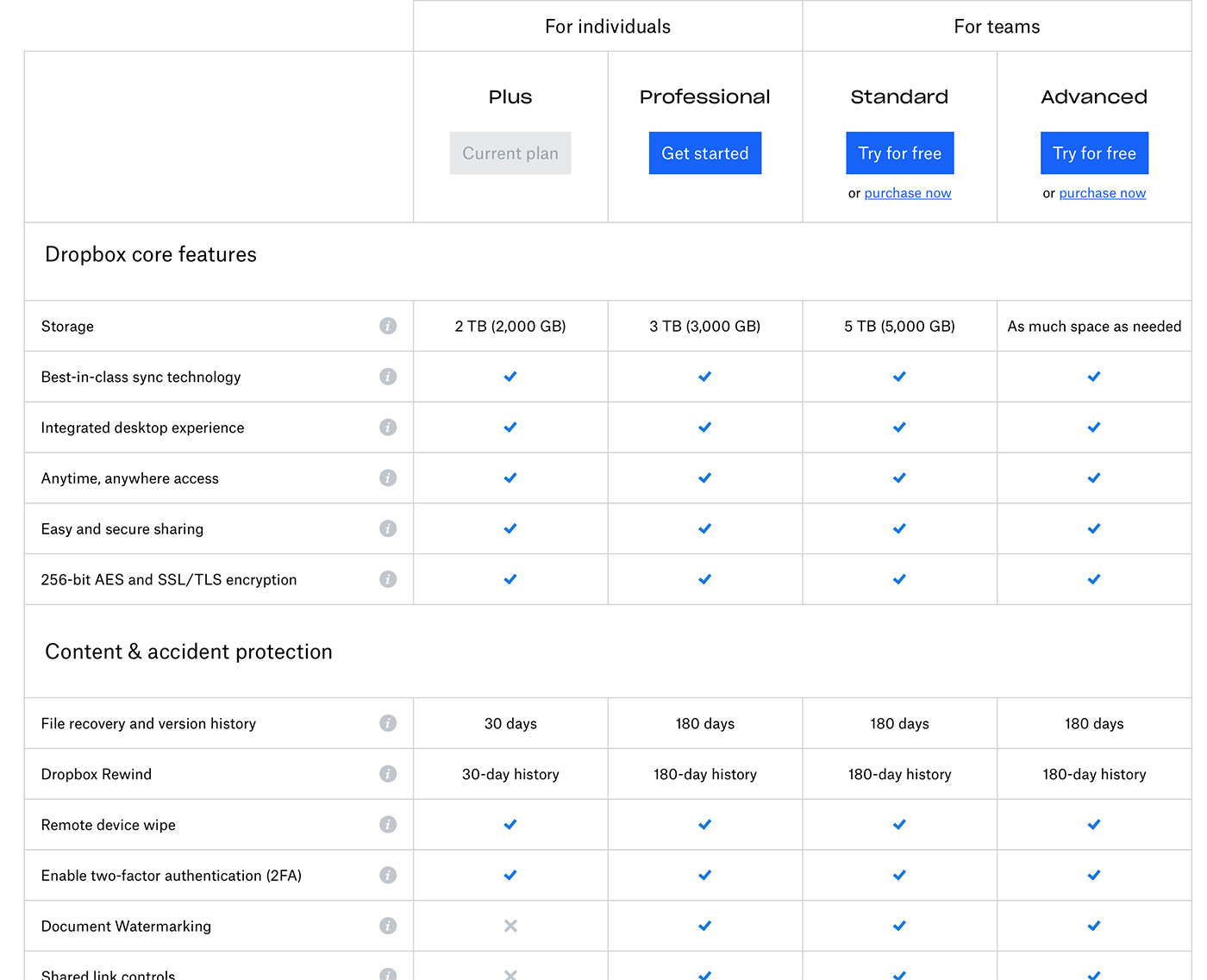1207x980 pixels.
Task: Click info icon next to Dropbox Rewind
Action: point(388,774)
